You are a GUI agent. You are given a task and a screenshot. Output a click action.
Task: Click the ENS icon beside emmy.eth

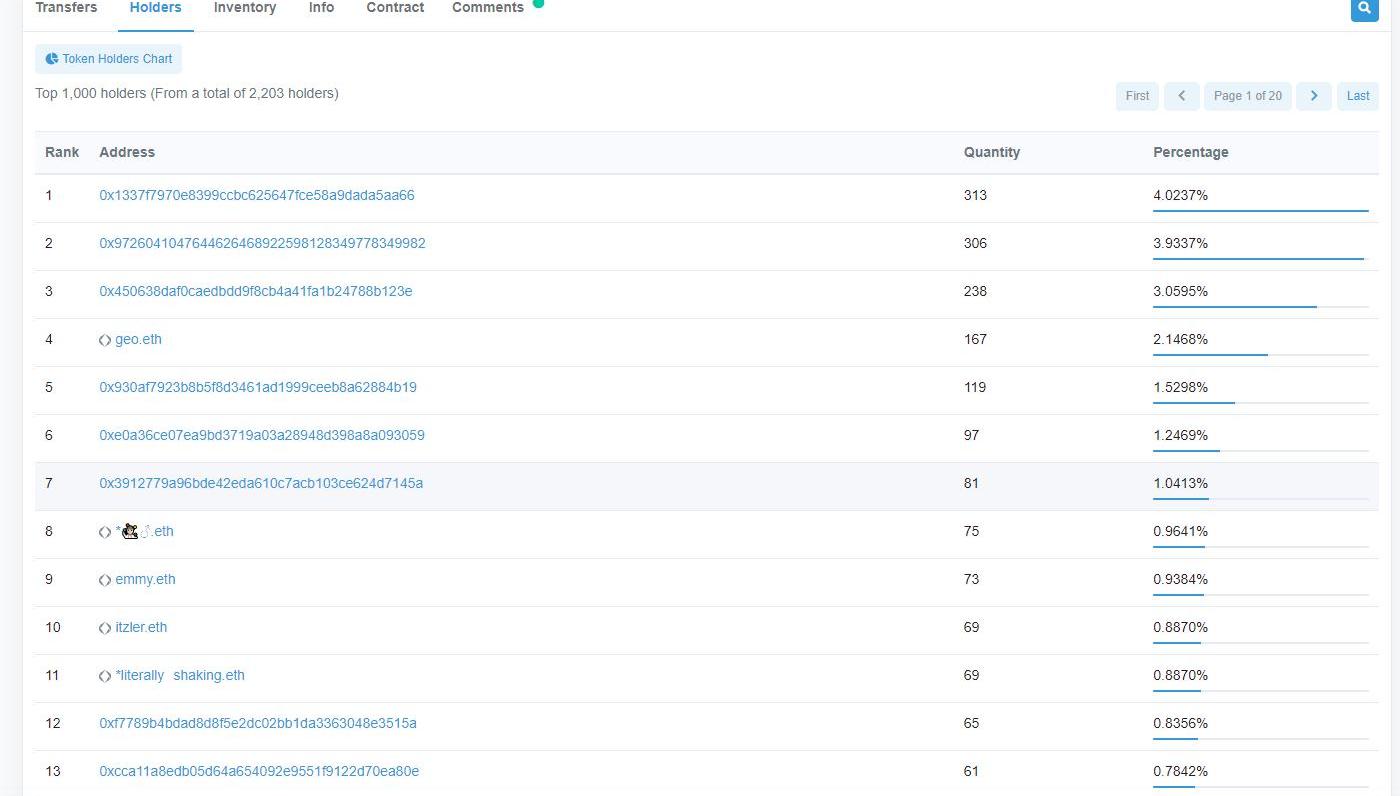pyautogui.click(x=105, y=580)
